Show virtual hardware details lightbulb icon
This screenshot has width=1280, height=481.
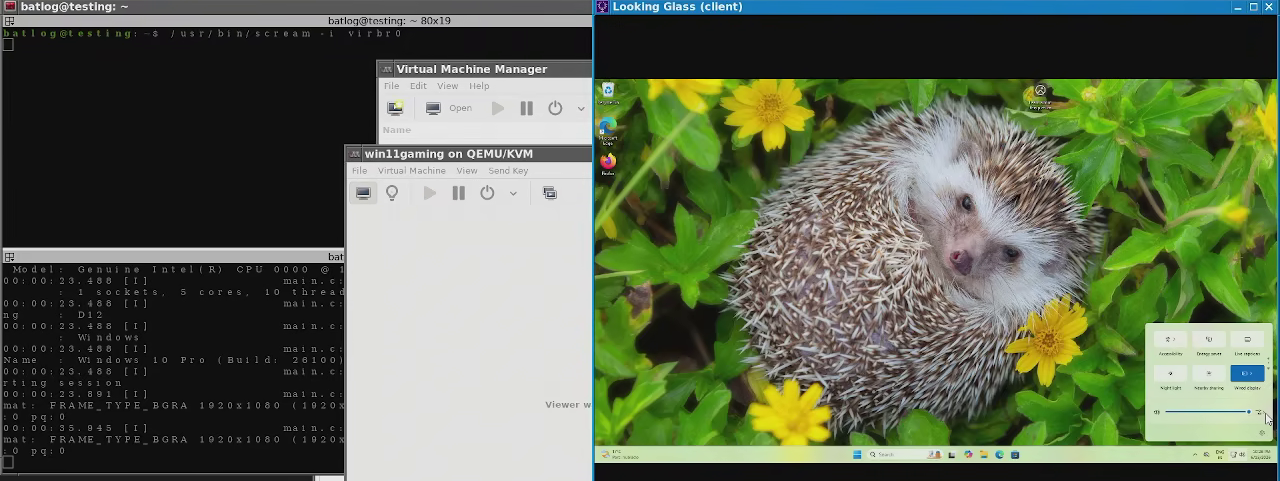pos(392,193)
